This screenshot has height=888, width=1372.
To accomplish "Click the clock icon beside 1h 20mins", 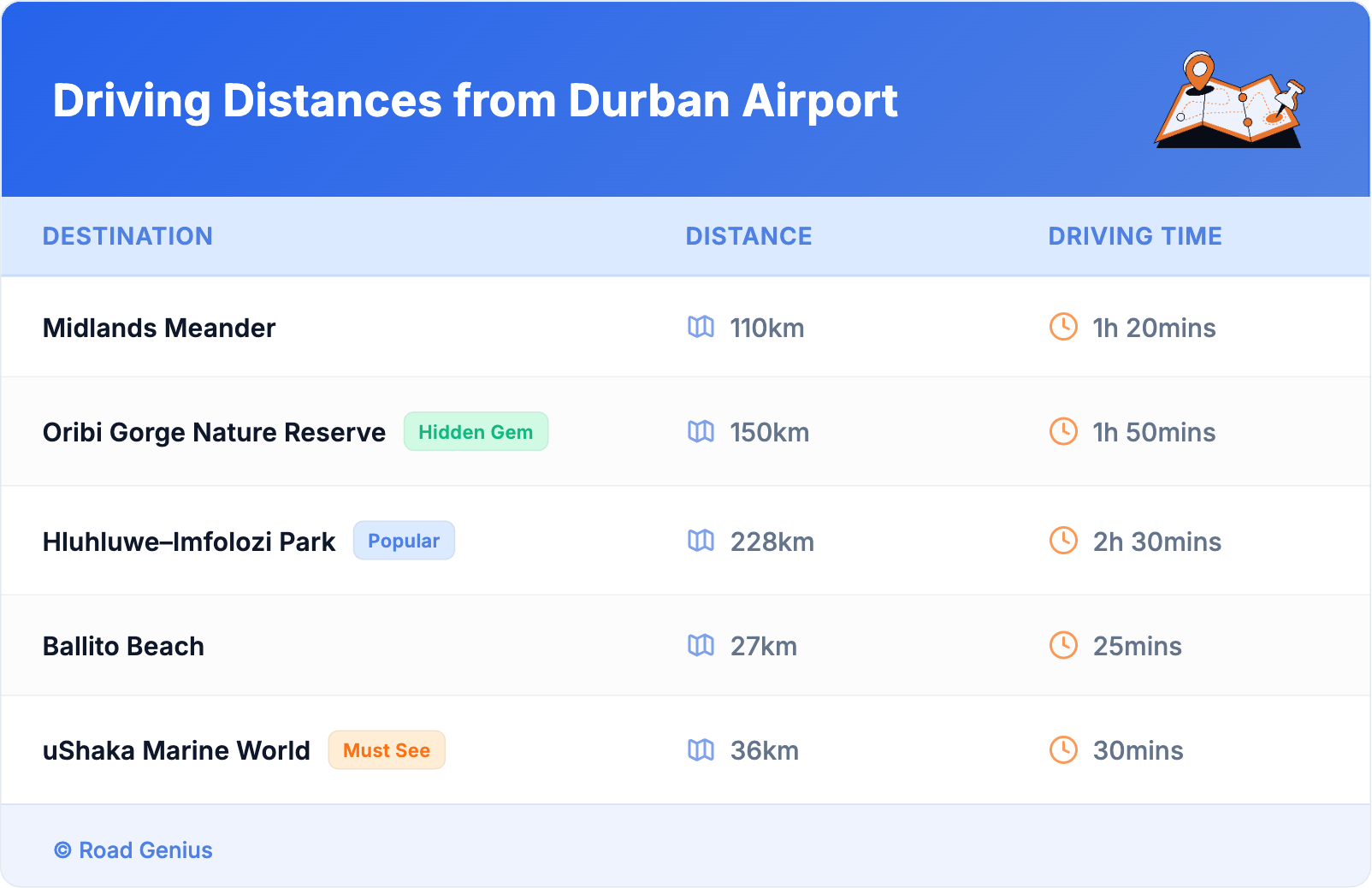I will tap(1063, 327).
